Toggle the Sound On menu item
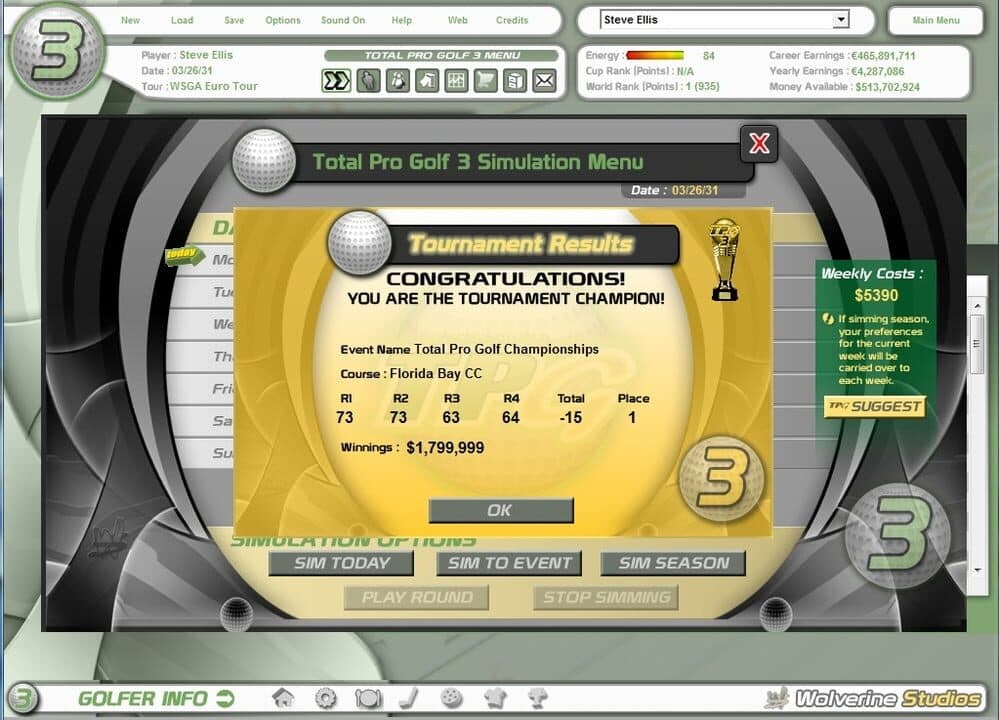Viewport: 999px width, 720px height. point(343,20)
